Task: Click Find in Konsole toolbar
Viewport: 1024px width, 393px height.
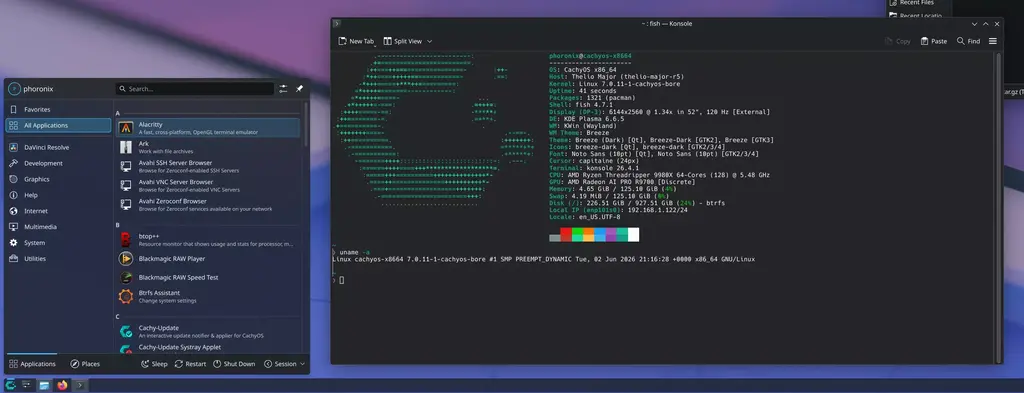Action: click(968, 41)
